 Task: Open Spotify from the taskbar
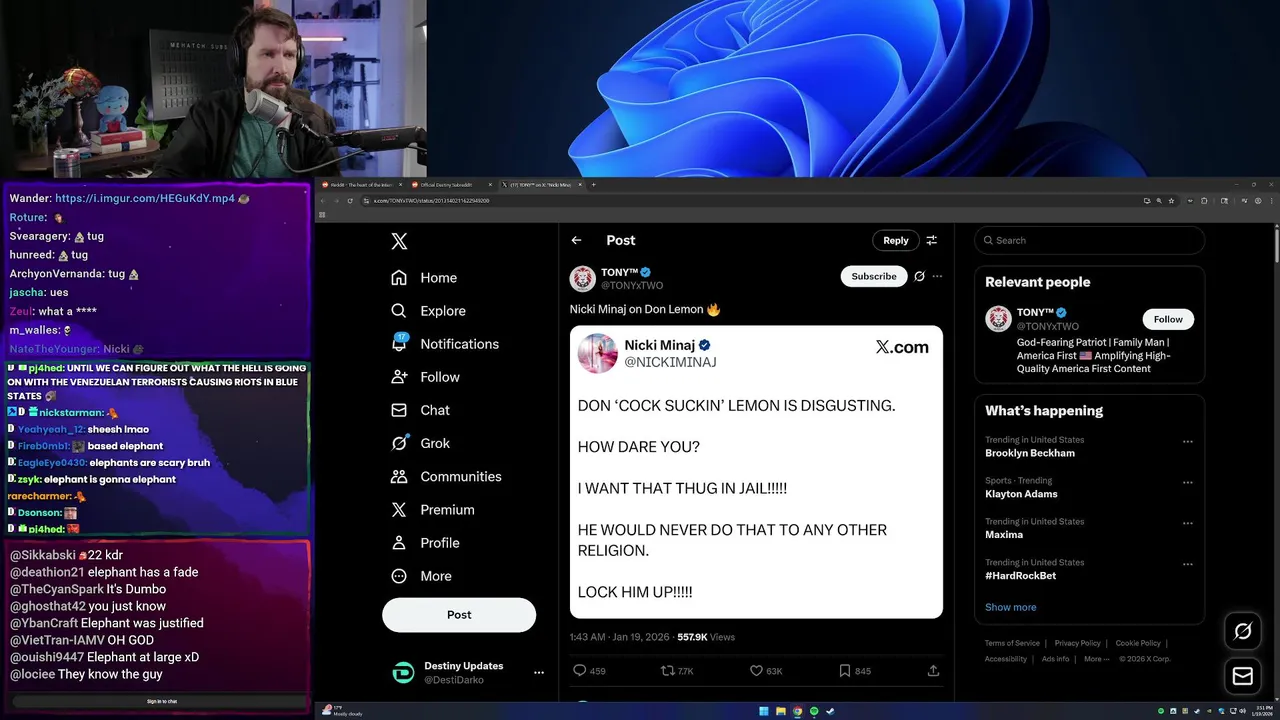click(814, 712)
